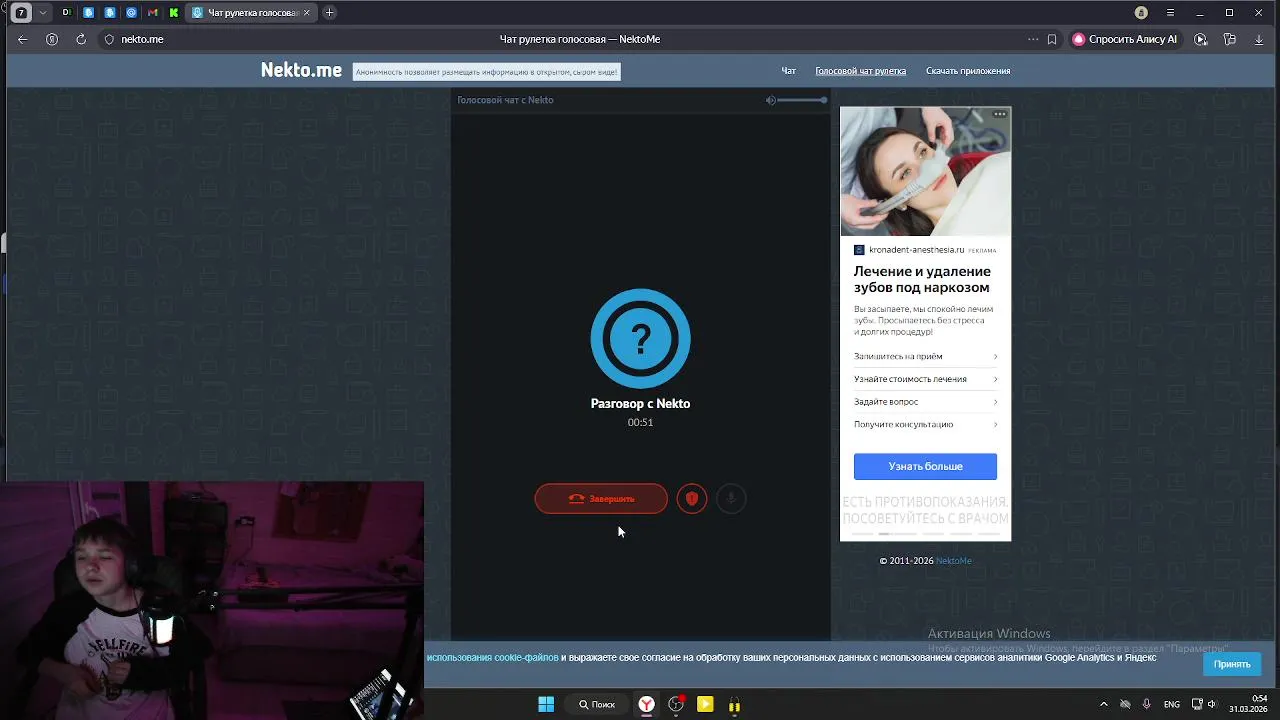Click the browser profile avatar icon

[x=1141, y=13]
